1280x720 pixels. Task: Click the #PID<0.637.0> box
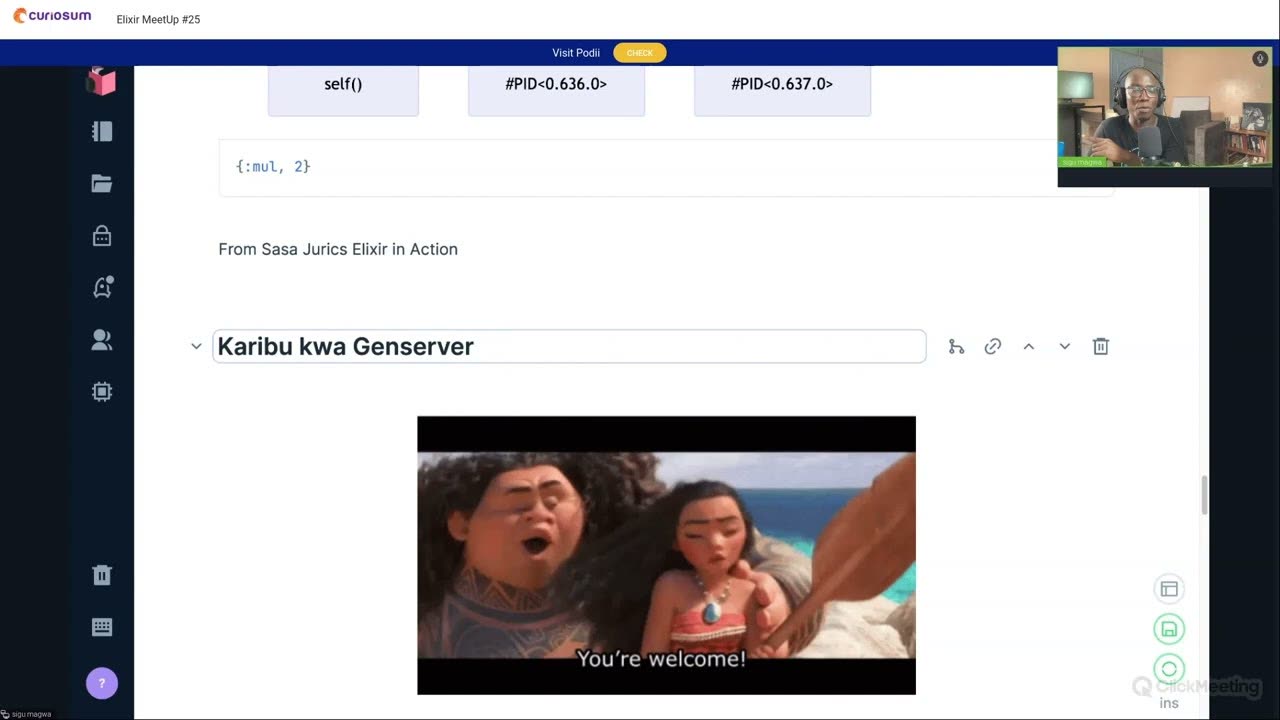tap(782, 89)
